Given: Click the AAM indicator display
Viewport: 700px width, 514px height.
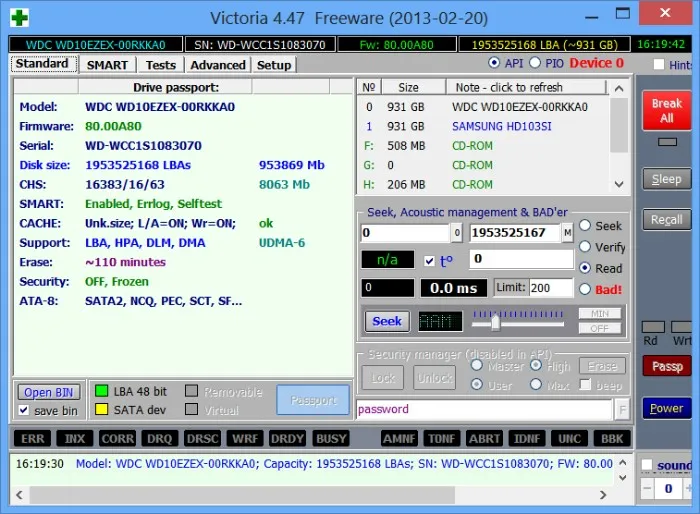Looking at the screenshot, I should [440, 322].
